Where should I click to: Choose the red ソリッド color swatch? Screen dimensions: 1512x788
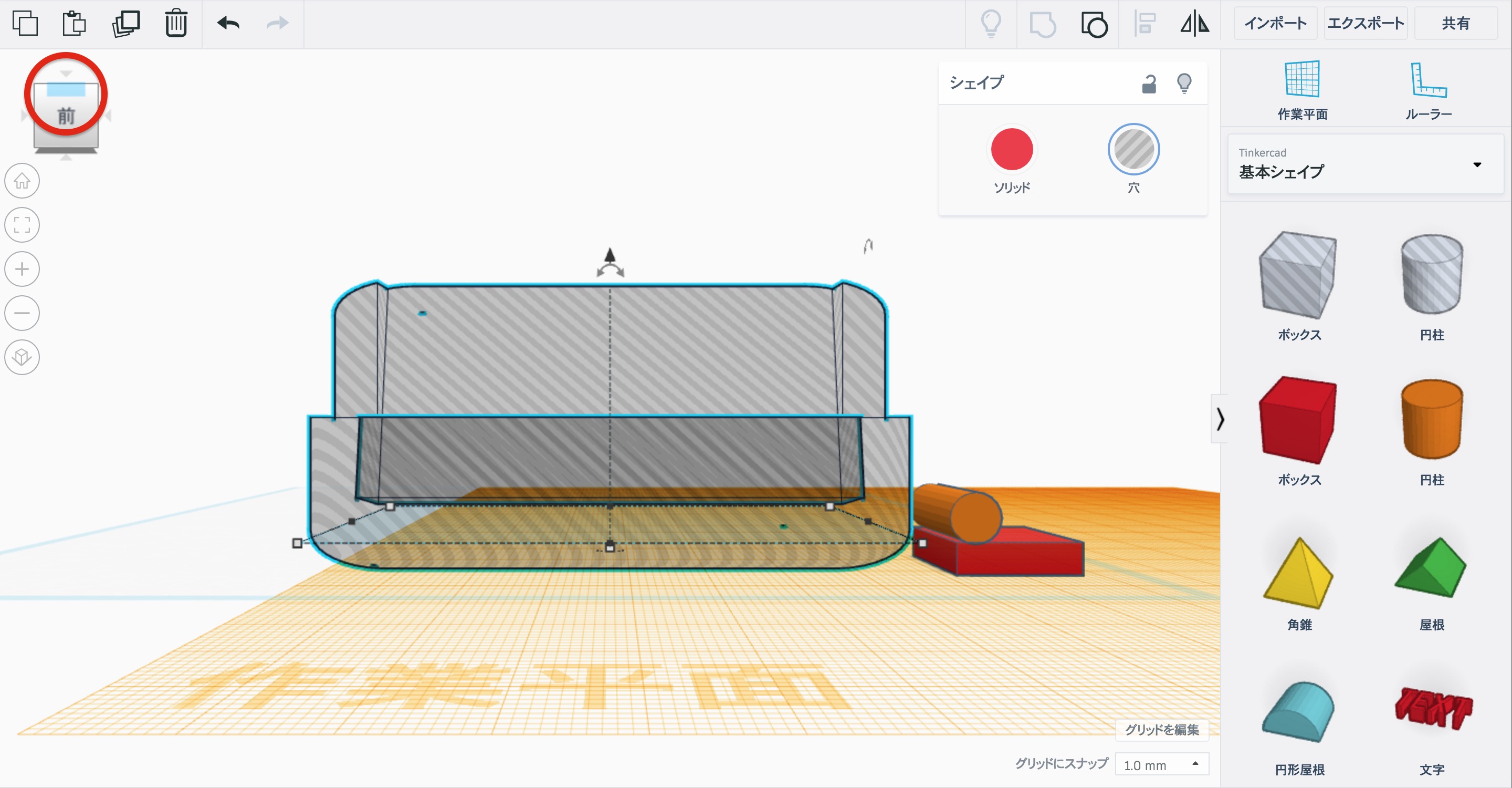coord(1011,150)
